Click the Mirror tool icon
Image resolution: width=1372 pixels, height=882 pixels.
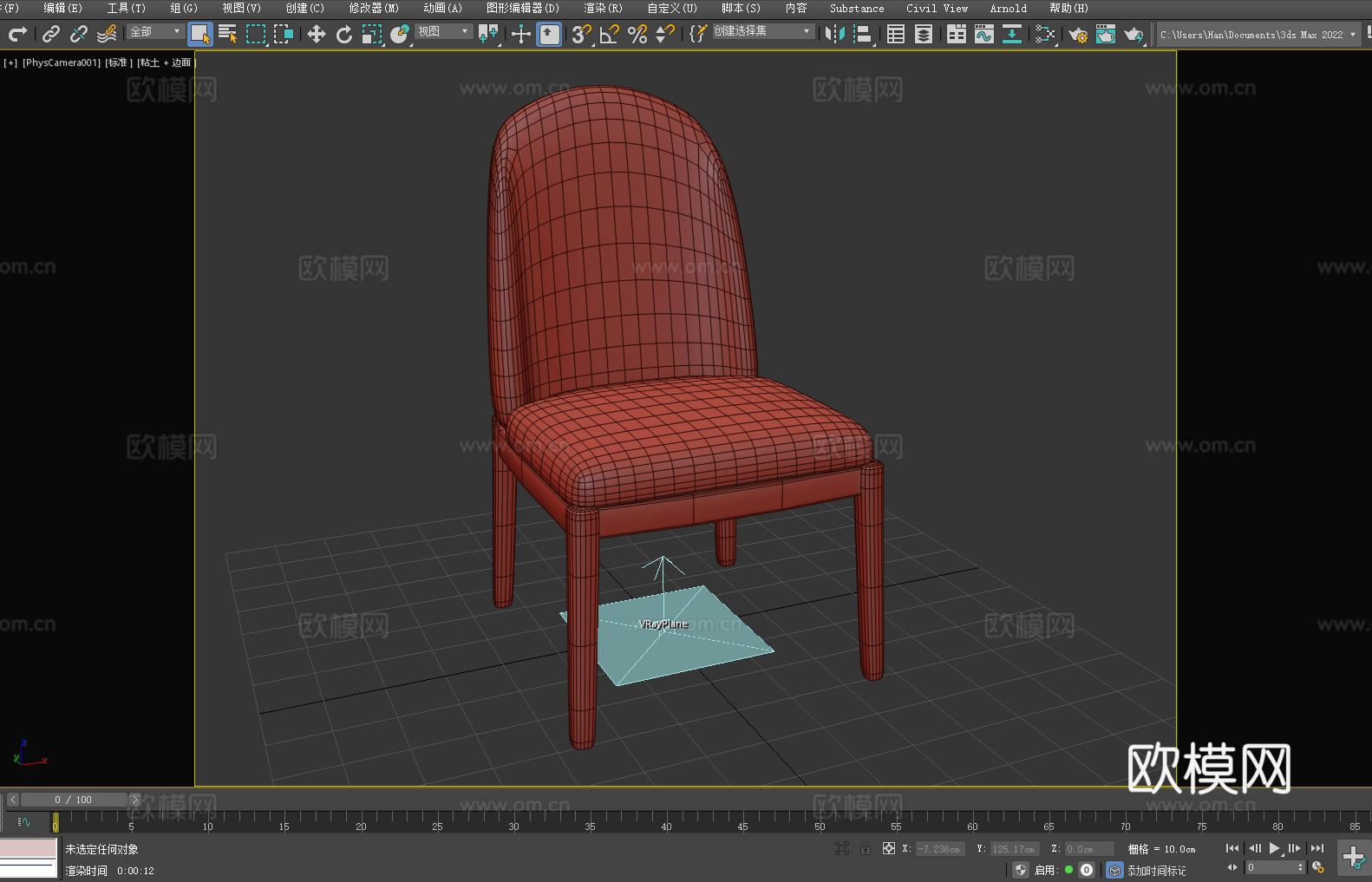[835, 34]
